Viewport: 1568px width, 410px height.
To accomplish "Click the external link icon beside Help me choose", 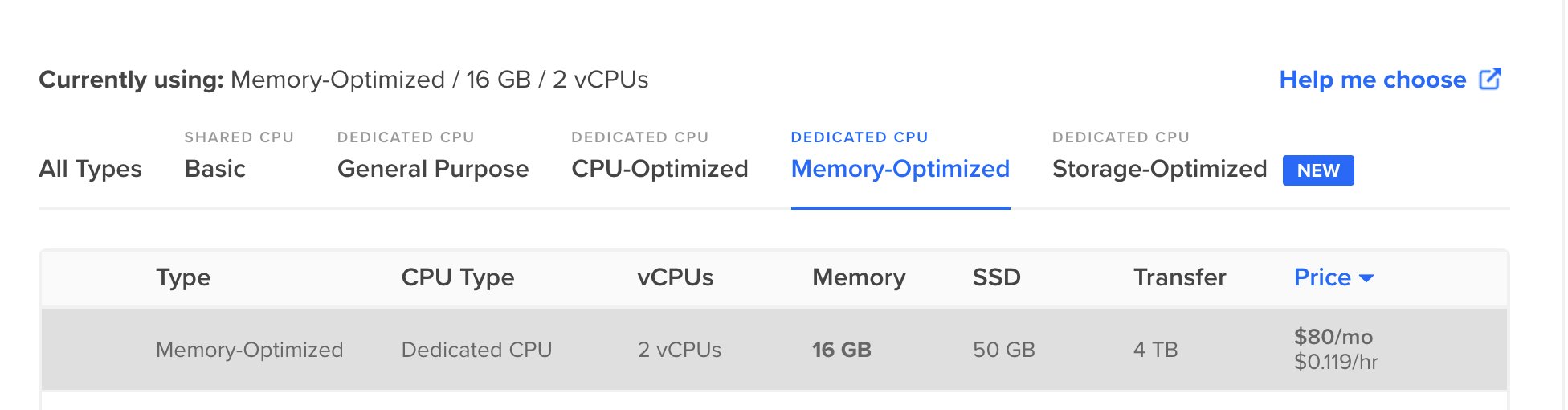I will coord(1490,79).
